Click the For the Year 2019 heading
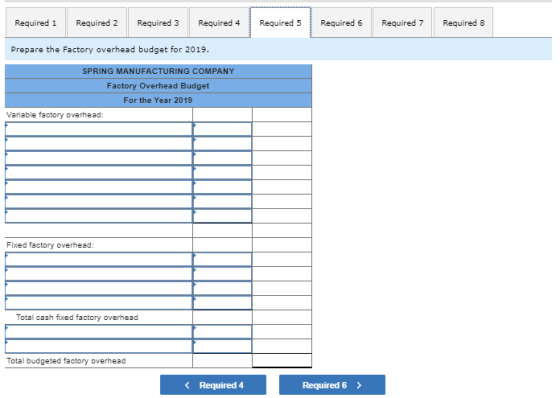The width and height of the screenshot is (560, 398). click(158, 100)
